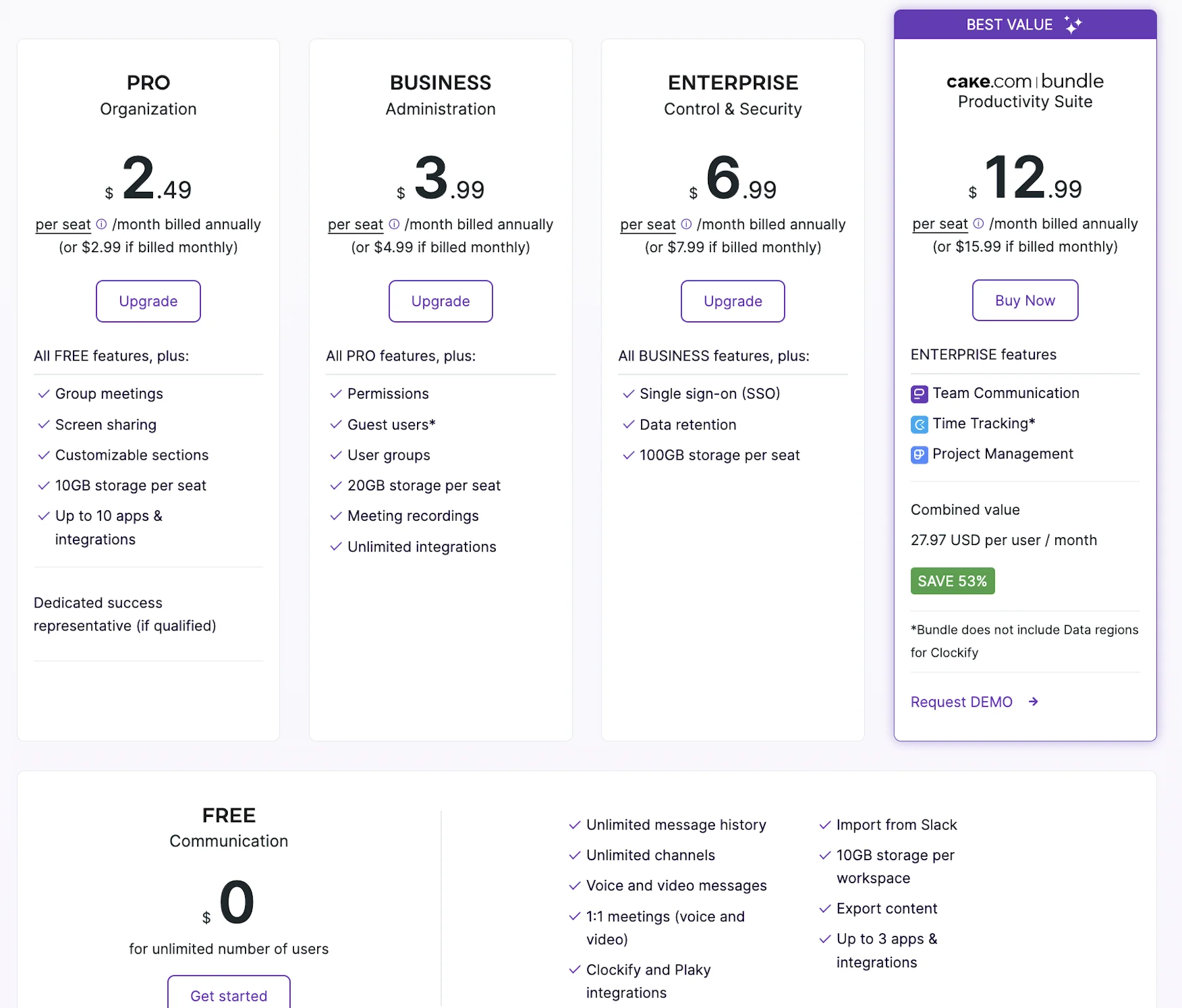Click the underlined per seat link in PRO
The width and height of the screenshot is (1182, 1008).
[62, 225]
